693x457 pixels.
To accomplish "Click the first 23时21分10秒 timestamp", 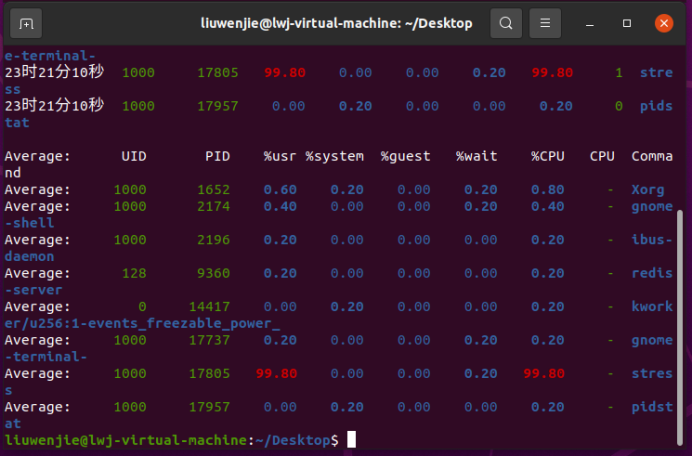I will [x=54, y=72].
